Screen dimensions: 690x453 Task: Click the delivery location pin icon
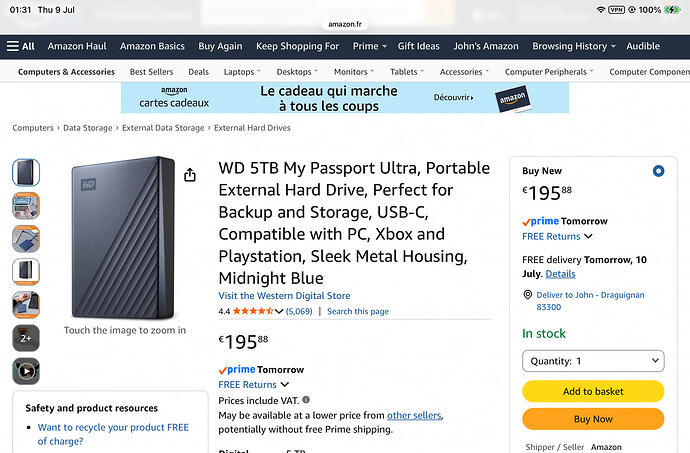coord(527,295)
